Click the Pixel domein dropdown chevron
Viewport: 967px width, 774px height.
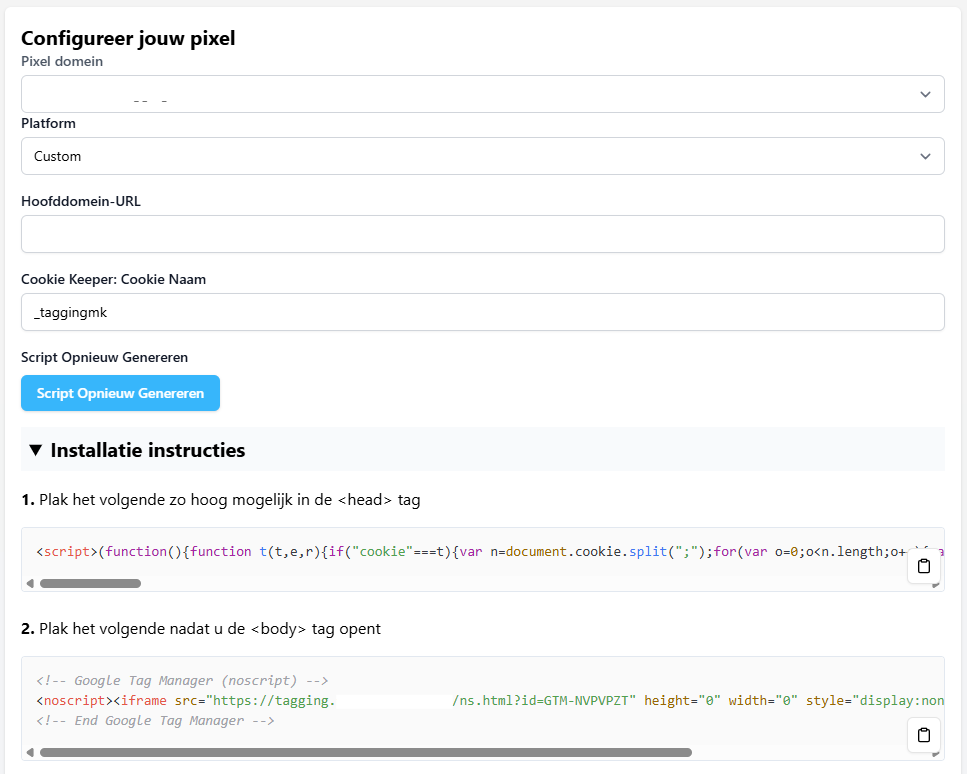click(x=924, y=94)
